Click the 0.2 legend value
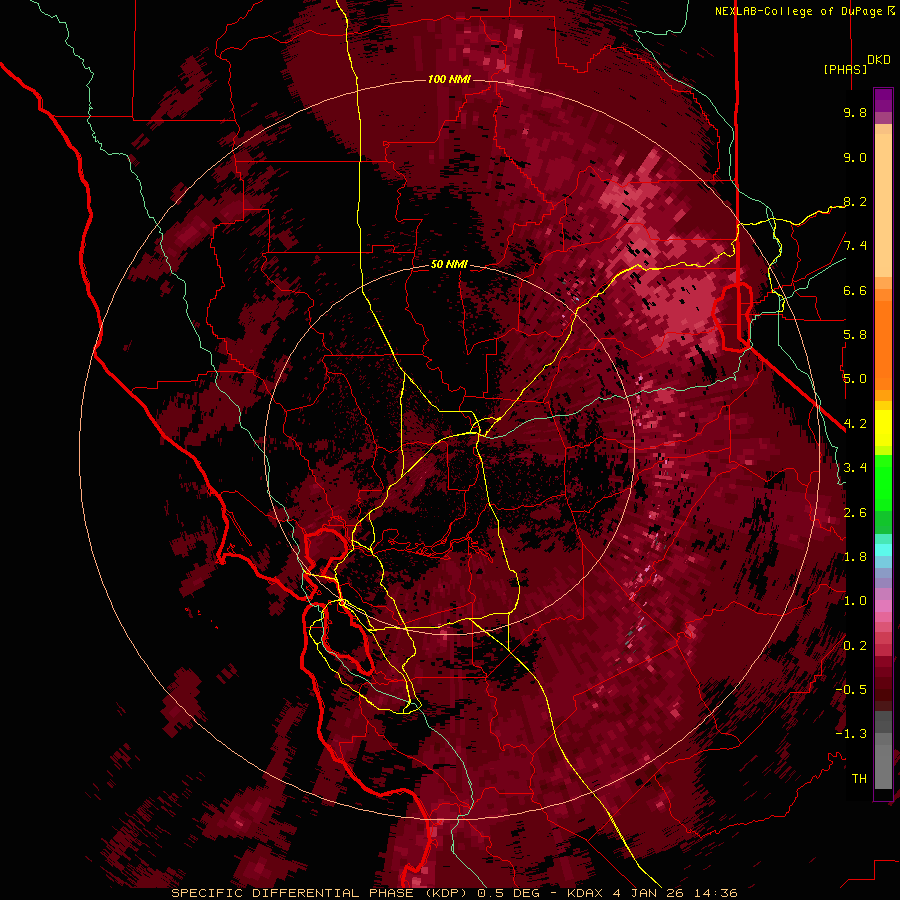The image size is (900, 900). tap(855, 646)
